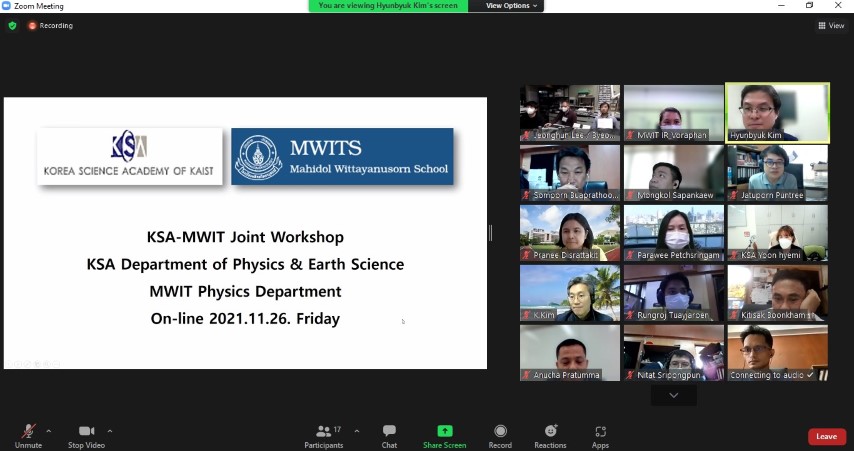This screenshot has height=451, width=854.
Task: Select Rungroj Tuayjaroen's video tile
Action: tap(674, 293)
